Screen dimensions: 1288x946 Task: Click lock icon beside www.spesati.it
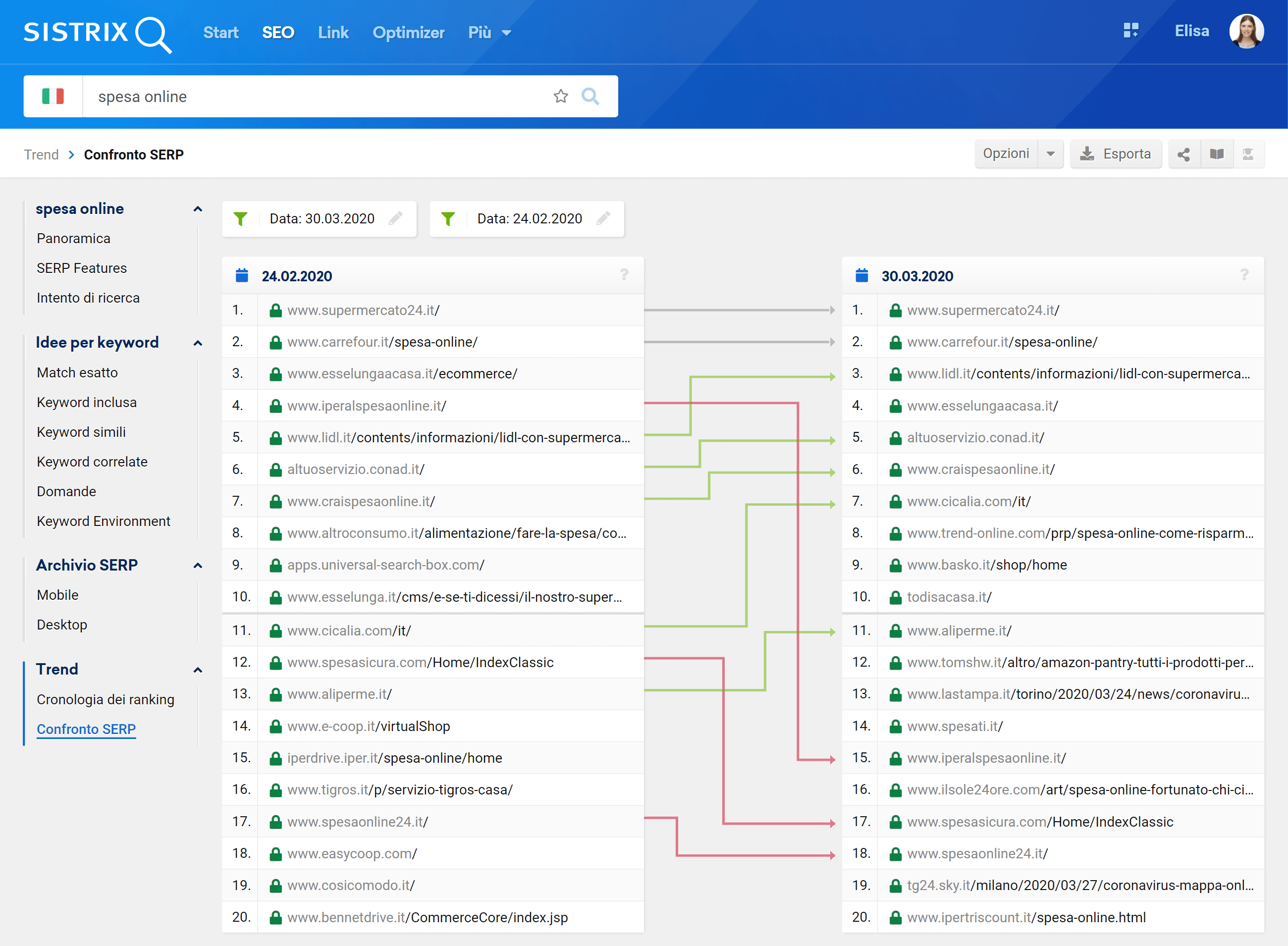[895, 727]
